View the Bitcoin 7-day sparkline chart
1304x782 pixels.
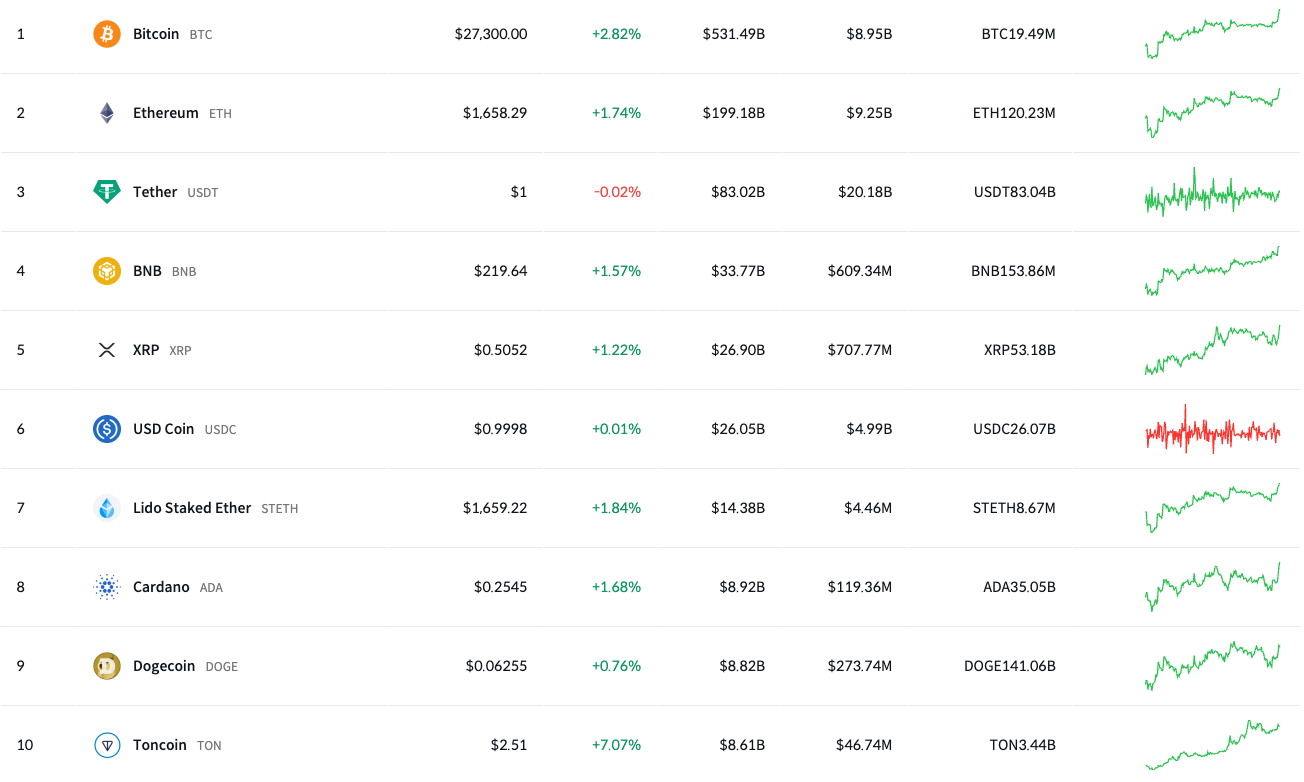(1212, 34)
